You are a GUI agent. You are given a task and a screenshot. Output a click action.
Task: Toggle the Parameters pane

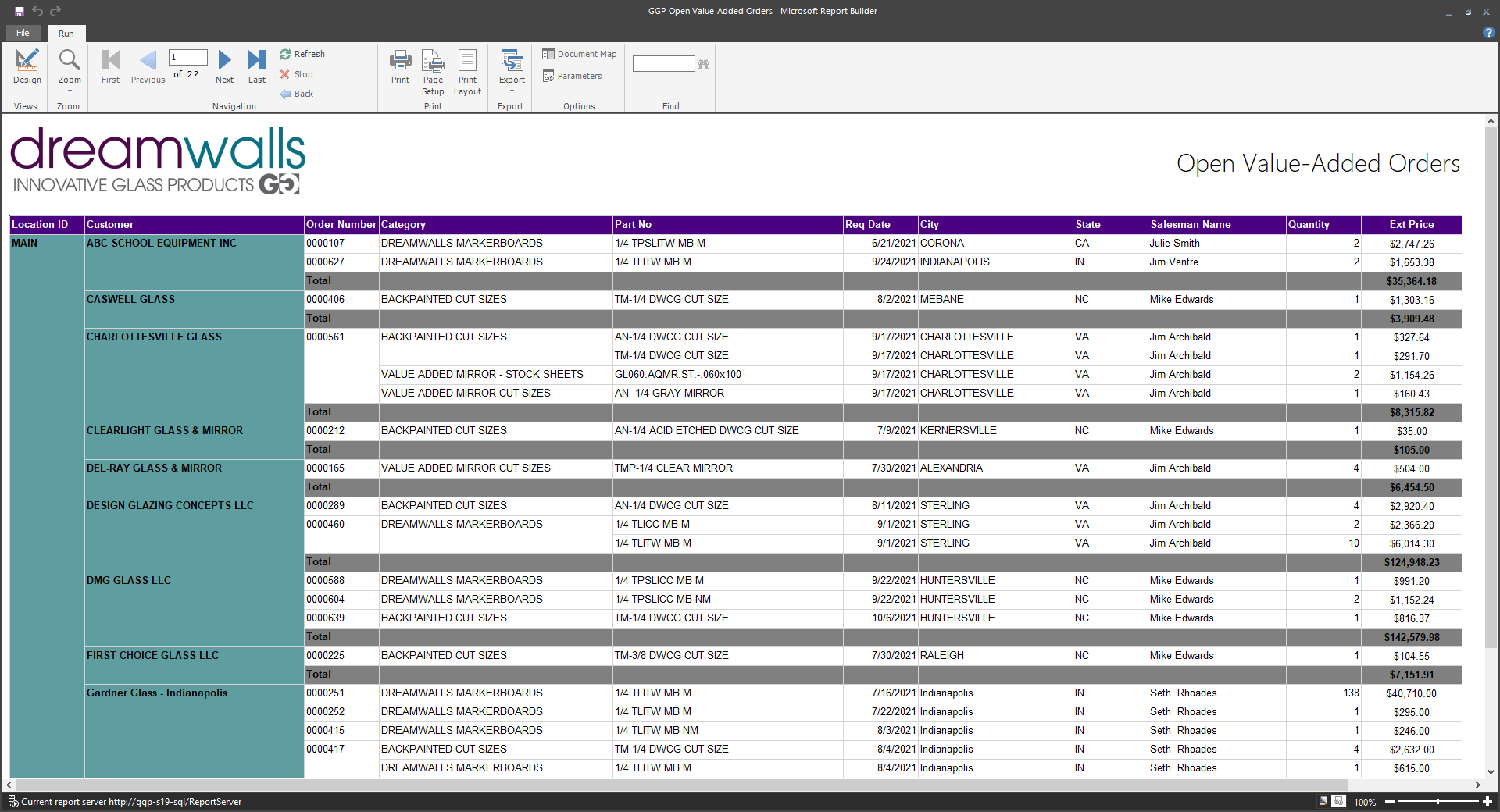click(x=573, y=76)
